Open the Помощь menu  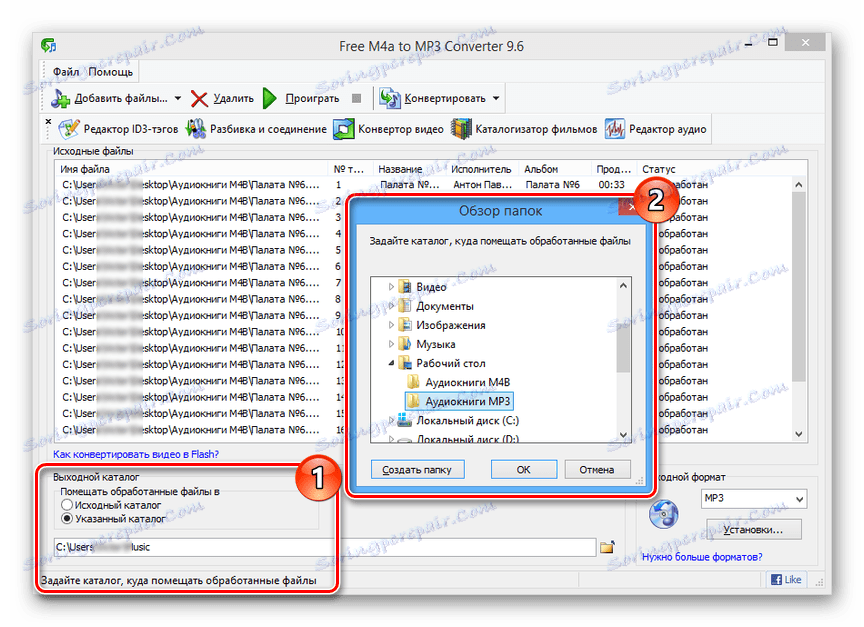click(x=111, y=72)
